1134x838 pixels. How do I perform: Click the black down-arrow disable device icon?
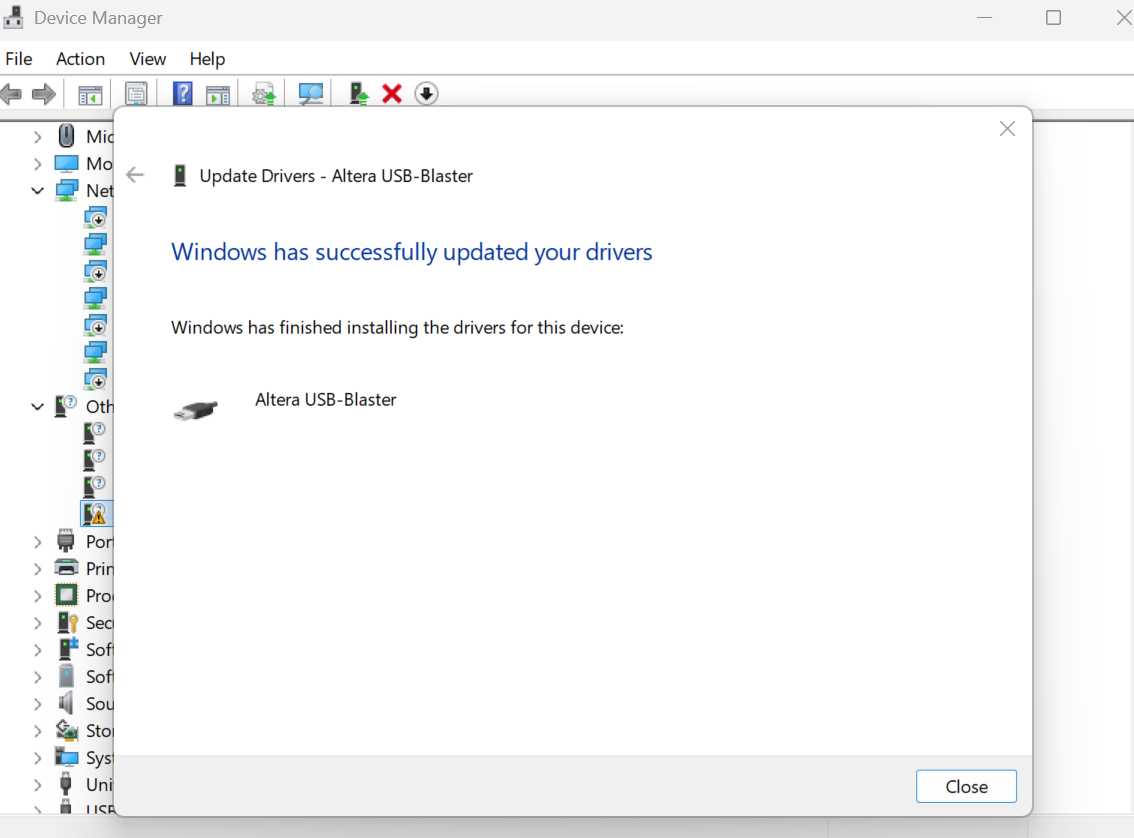[x=427, y=94]
